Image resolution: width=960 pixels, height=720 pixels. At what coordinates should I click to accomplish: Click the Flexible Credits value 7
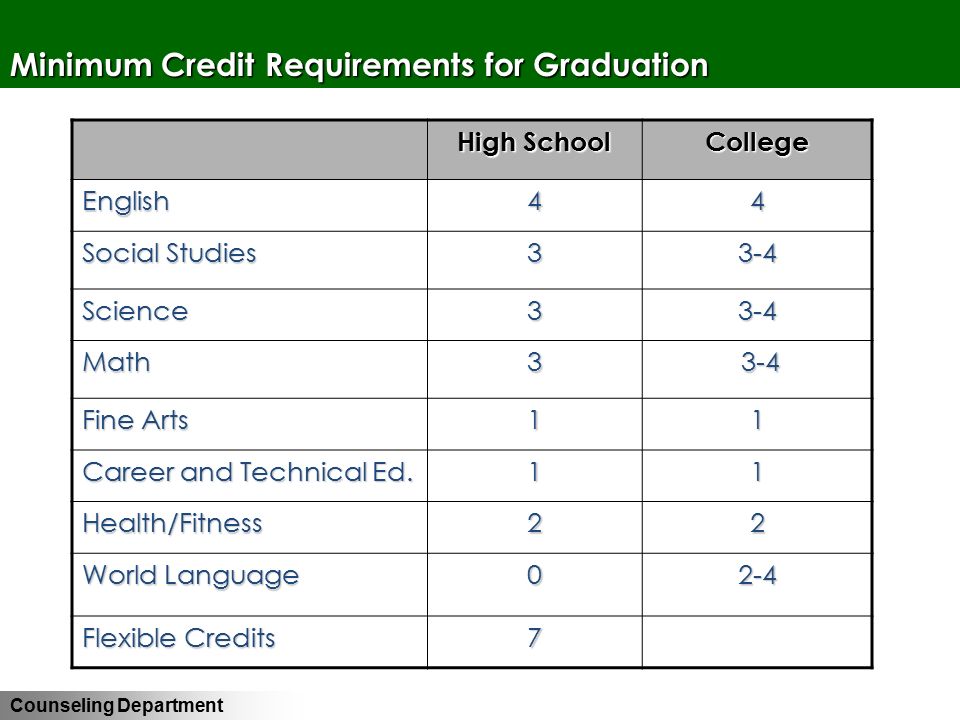(x=534, y=638)
